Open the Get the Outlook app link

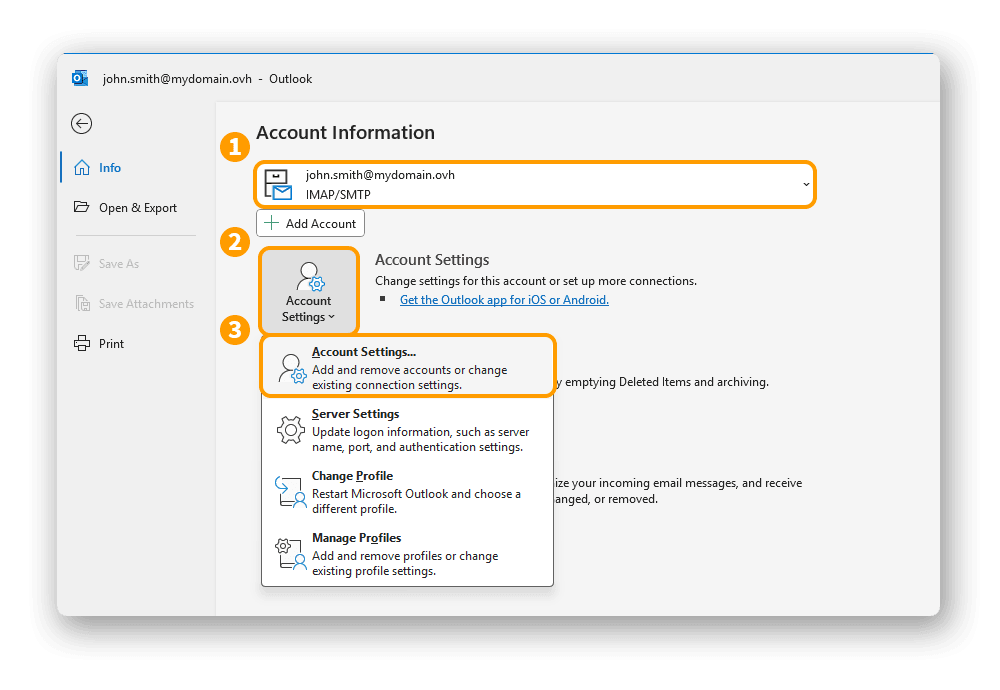click(x=504, y=300)
